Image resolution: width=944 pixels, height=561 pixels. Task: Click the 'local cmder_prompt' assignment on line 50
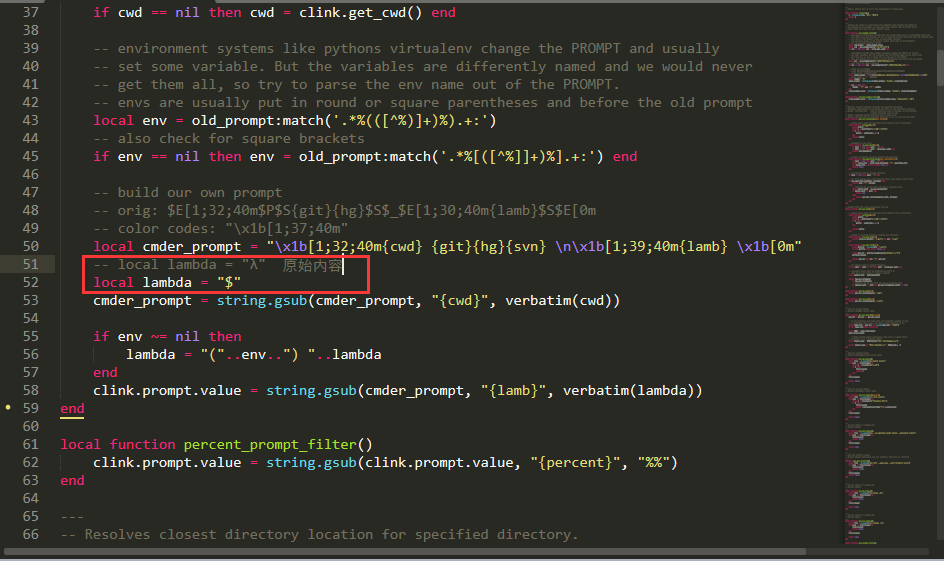[x=447, y=247]
